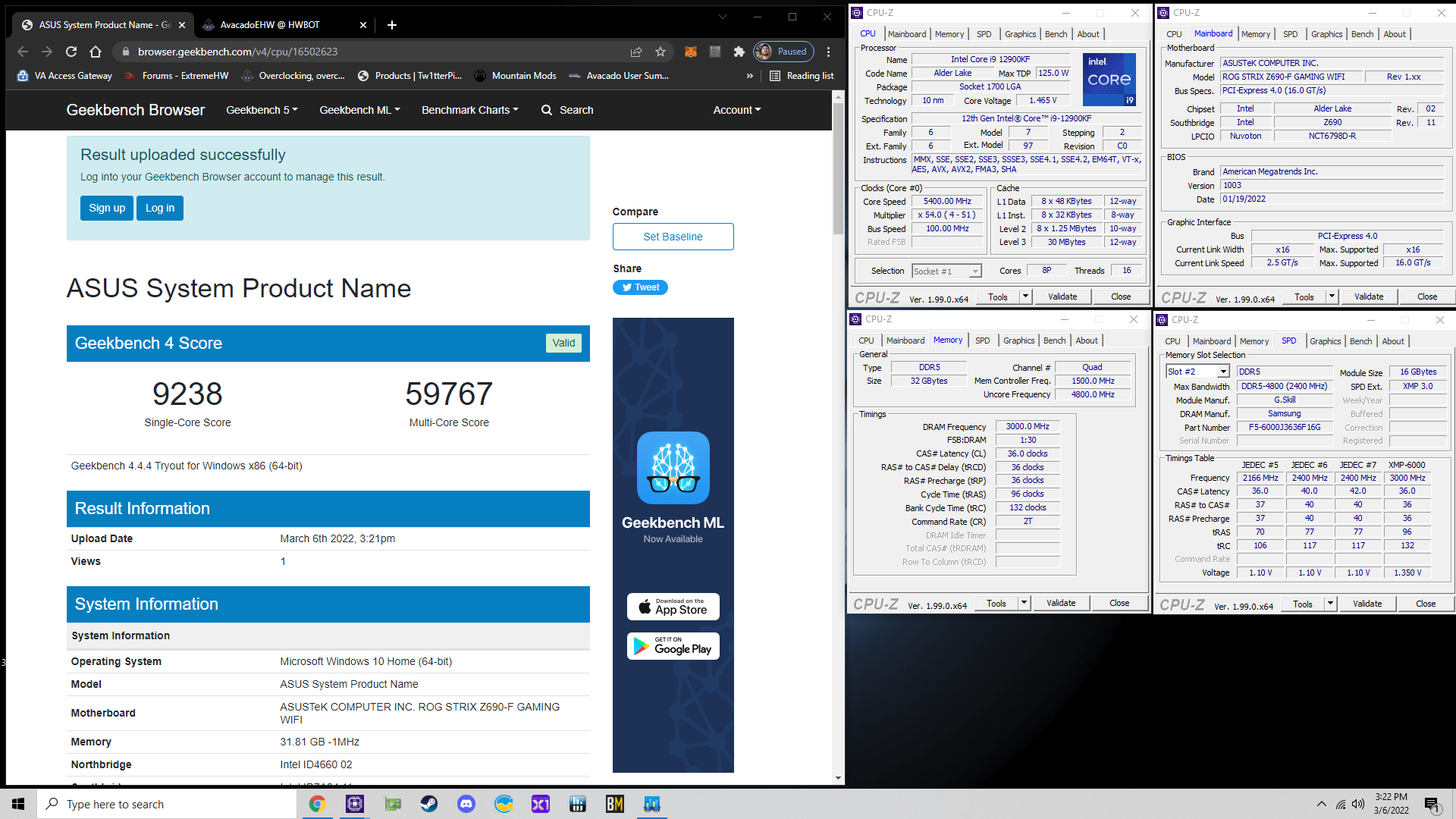Open volume control in system tray
This screenshot has width=1456, height=819.
click(x=1358, y=804)
